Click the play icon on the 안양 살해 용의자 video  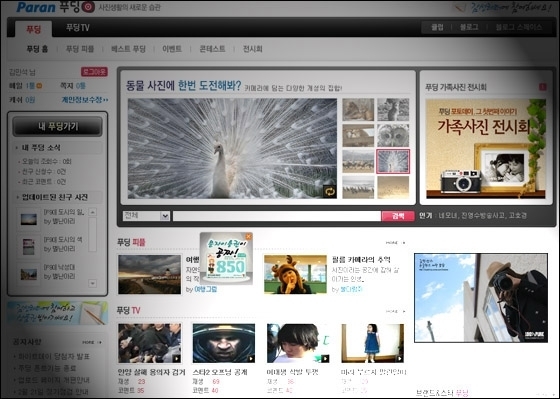(176, 358)
